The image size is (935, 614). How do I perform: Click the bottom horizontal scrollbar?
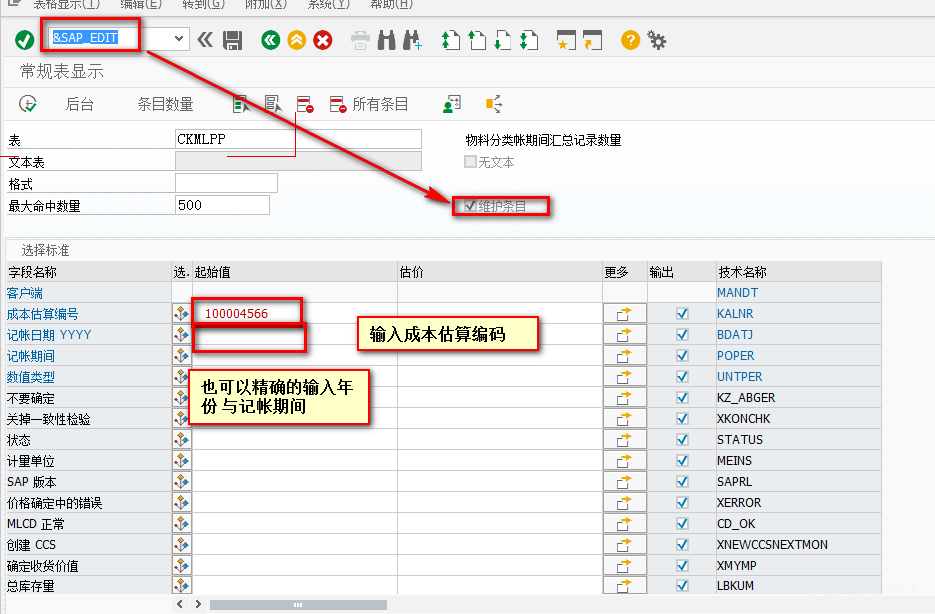point(295,604)
